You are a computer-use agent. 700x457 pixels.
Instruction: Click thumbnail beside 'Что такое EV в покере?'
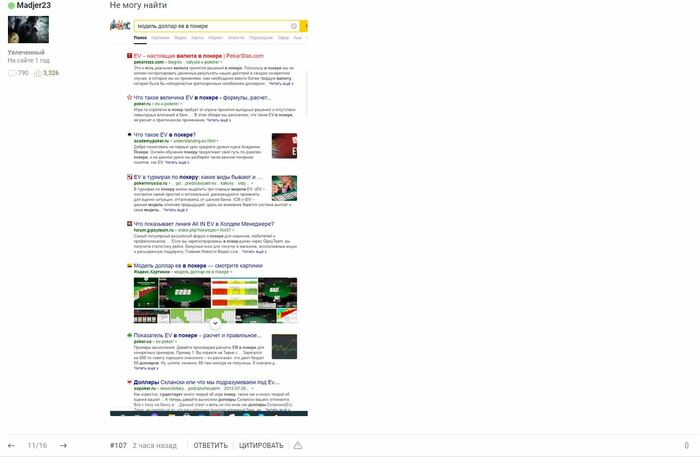point(284,145)
